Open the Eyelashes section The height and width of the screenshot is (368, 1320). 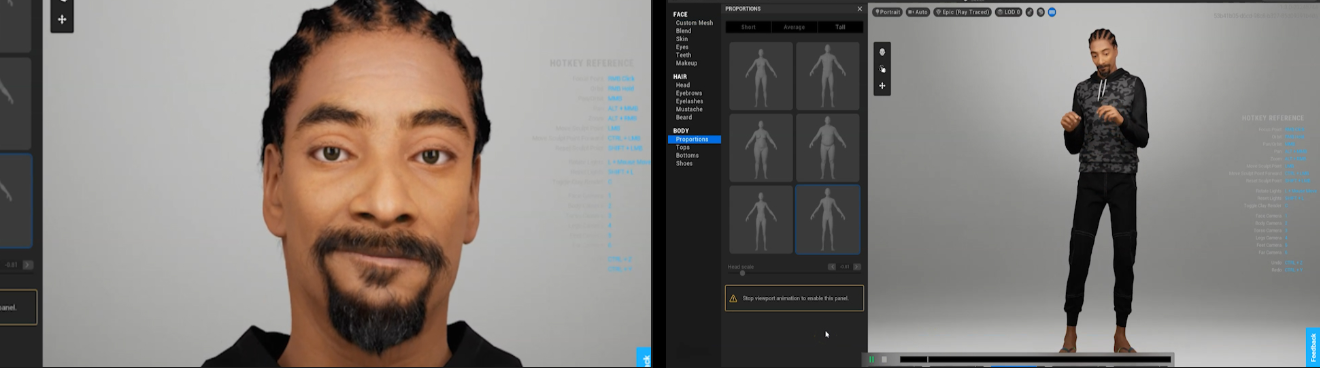point(690,101)
